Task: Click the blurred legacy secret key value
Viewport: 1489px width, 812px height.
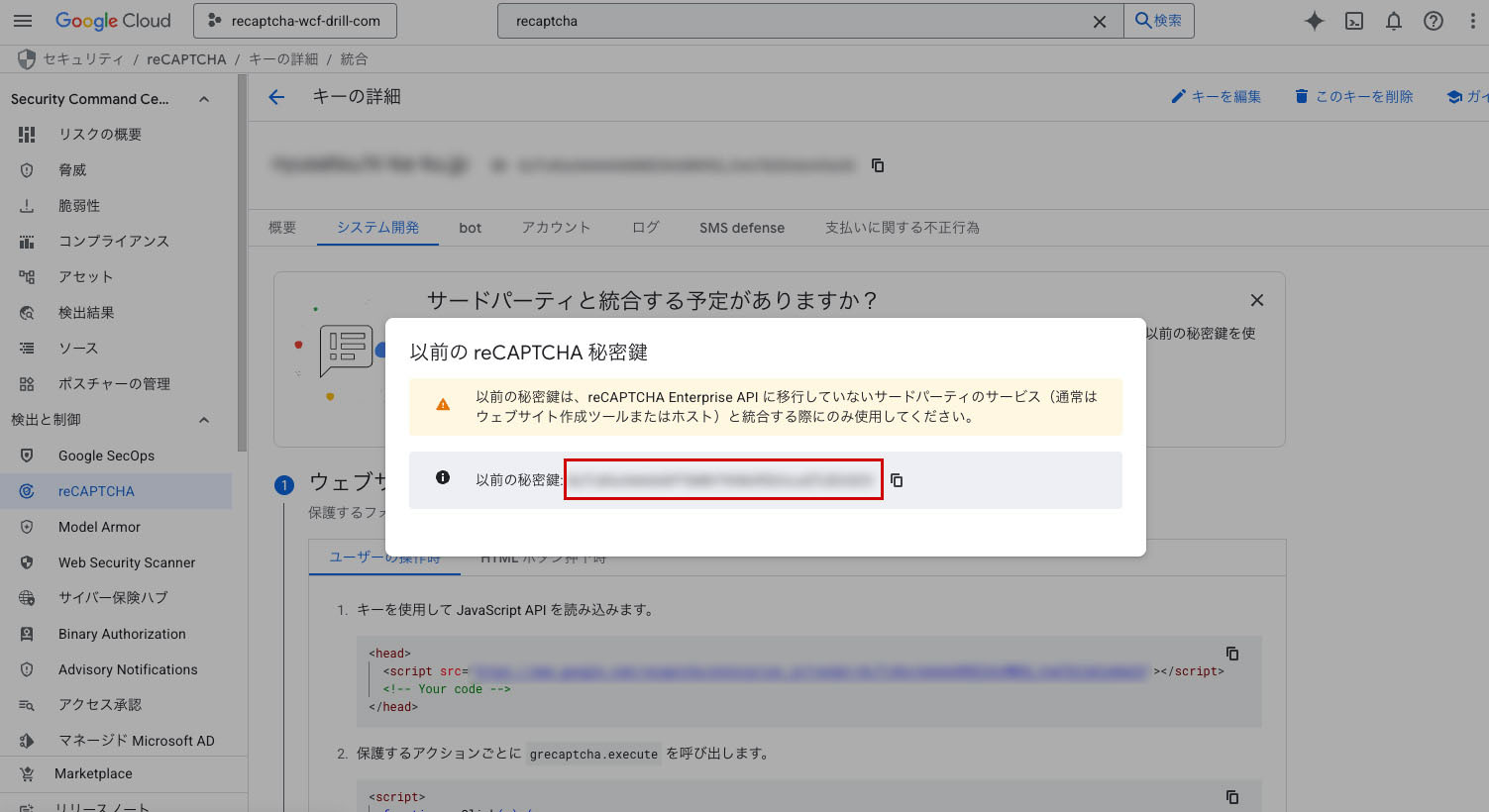Action: click(723, 480)
